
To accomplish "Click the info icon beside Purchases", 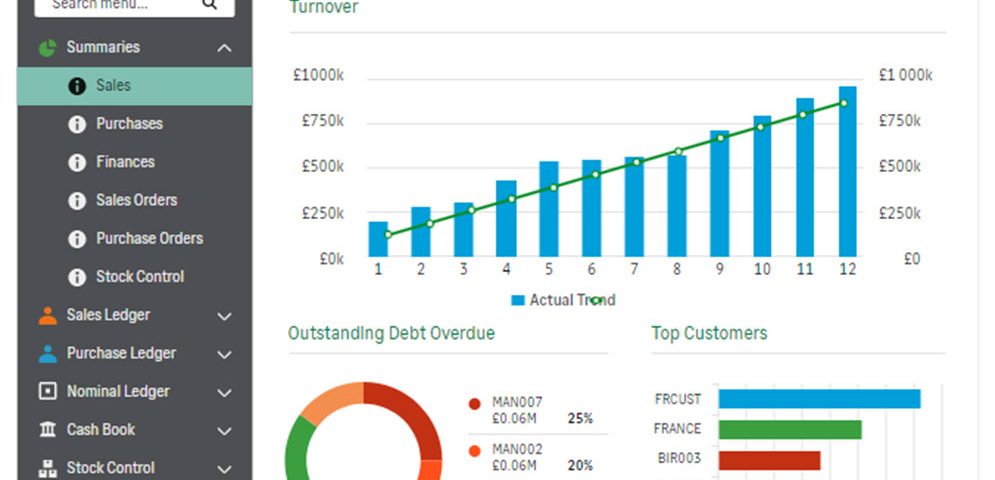I will pos(77,124).
